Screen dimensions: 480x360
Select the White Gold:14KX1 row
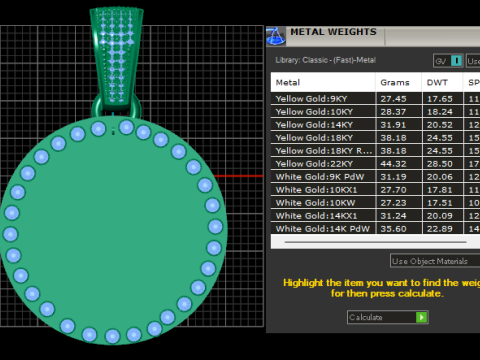pos(375,216)
